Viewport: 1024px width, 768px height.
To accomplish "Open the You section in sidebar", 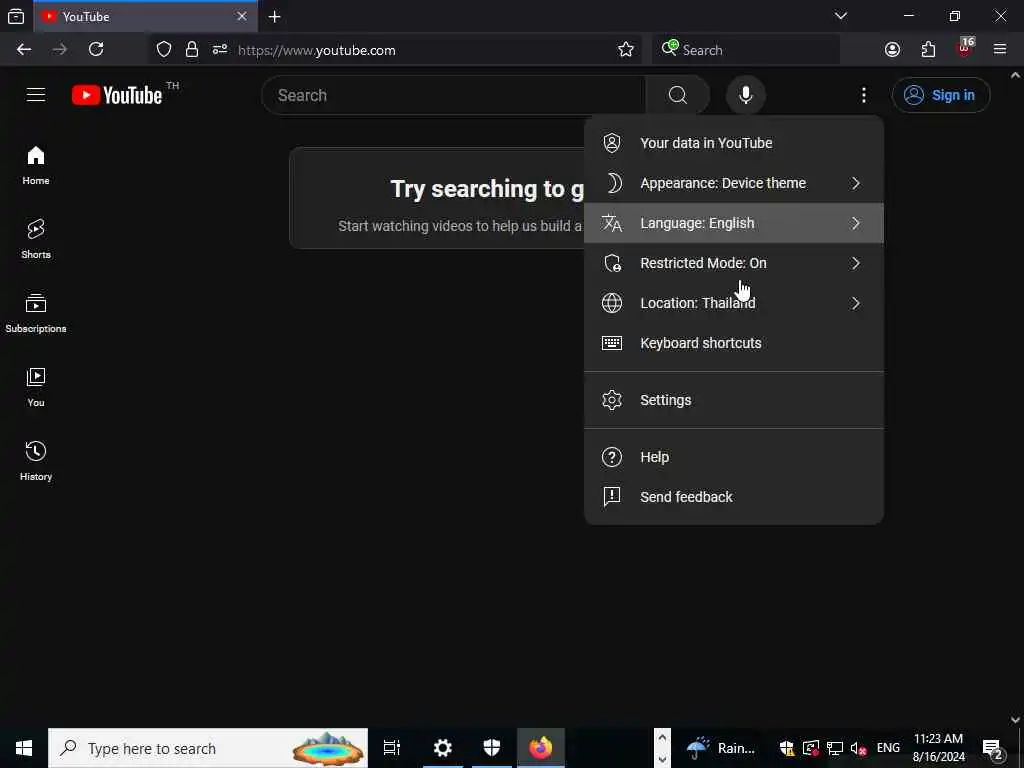I will [36, 387].
